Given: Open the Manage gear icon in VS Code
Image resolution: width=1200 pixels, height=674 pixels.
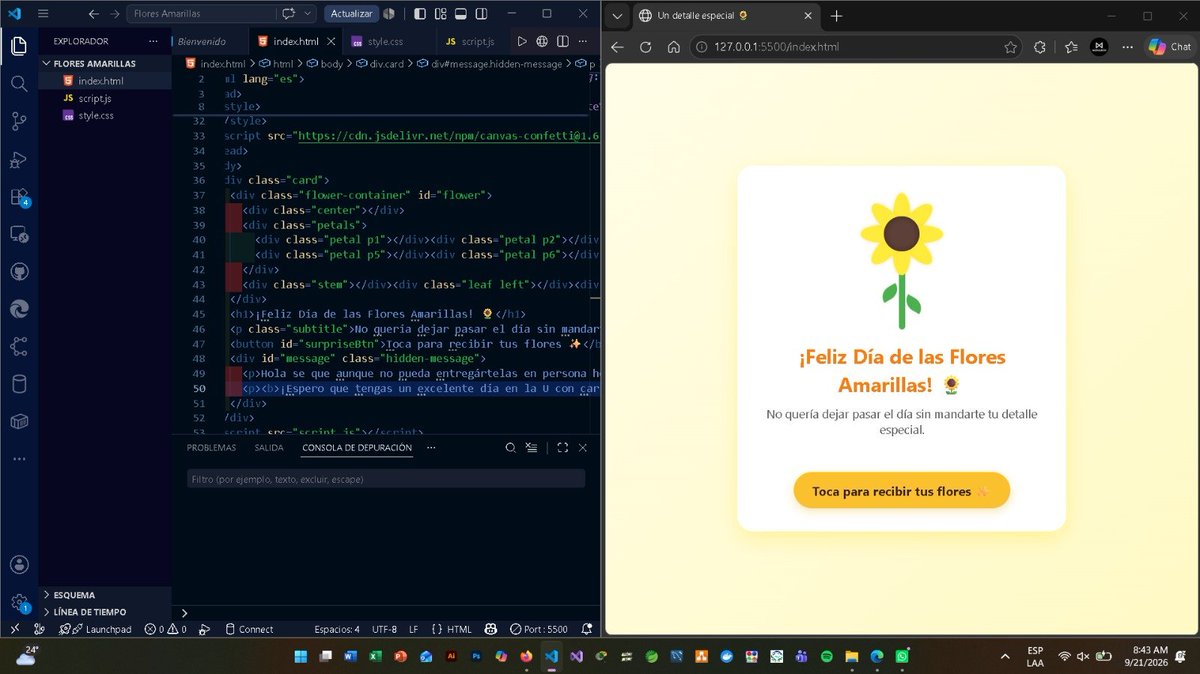Looking at the screenshot, I should coord(18,602).
